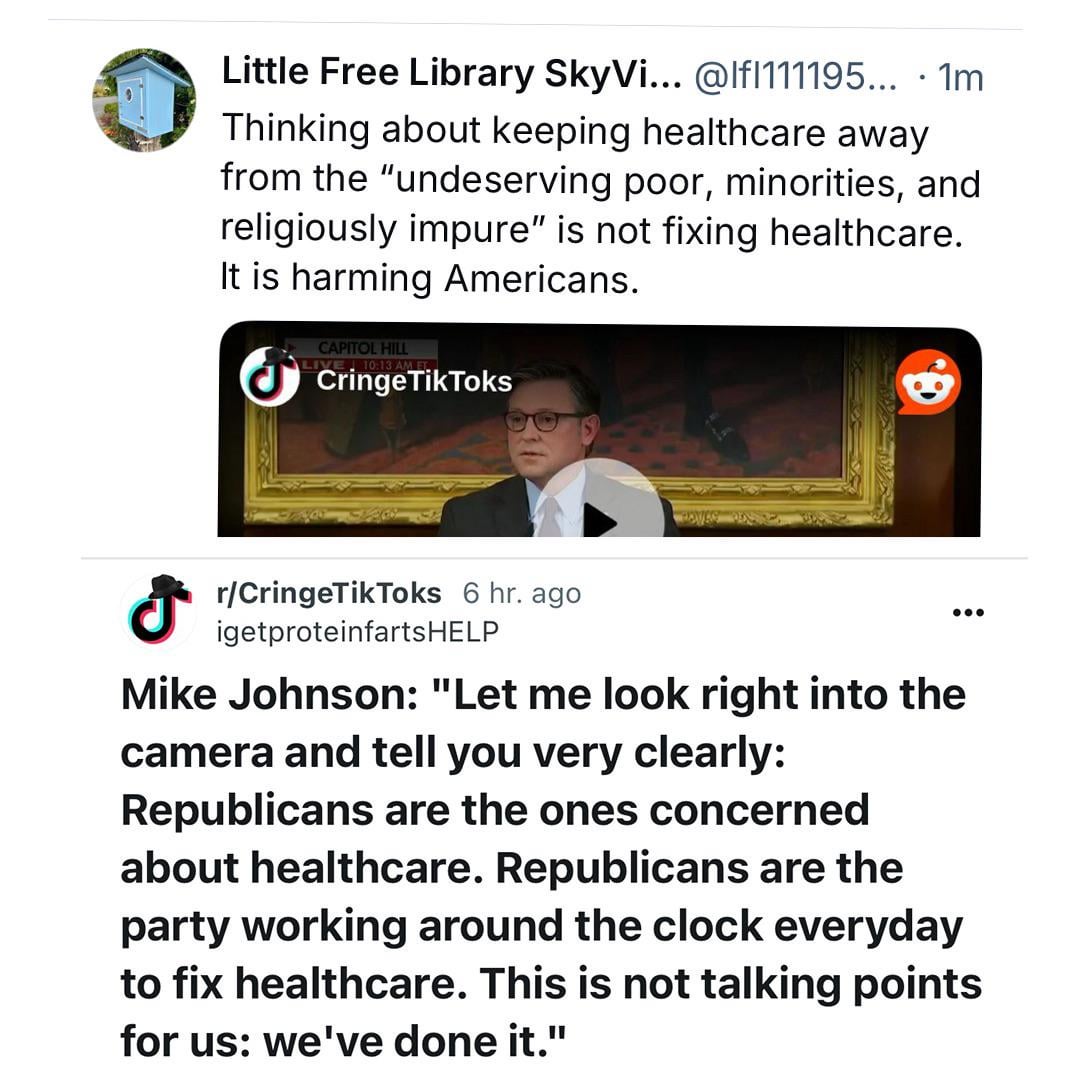Image resolution: width=1080 pixels, height=1080 pixels.
Task: Open the r/CringeTikToks subreddit avatar icon
Action: (158, 609)
